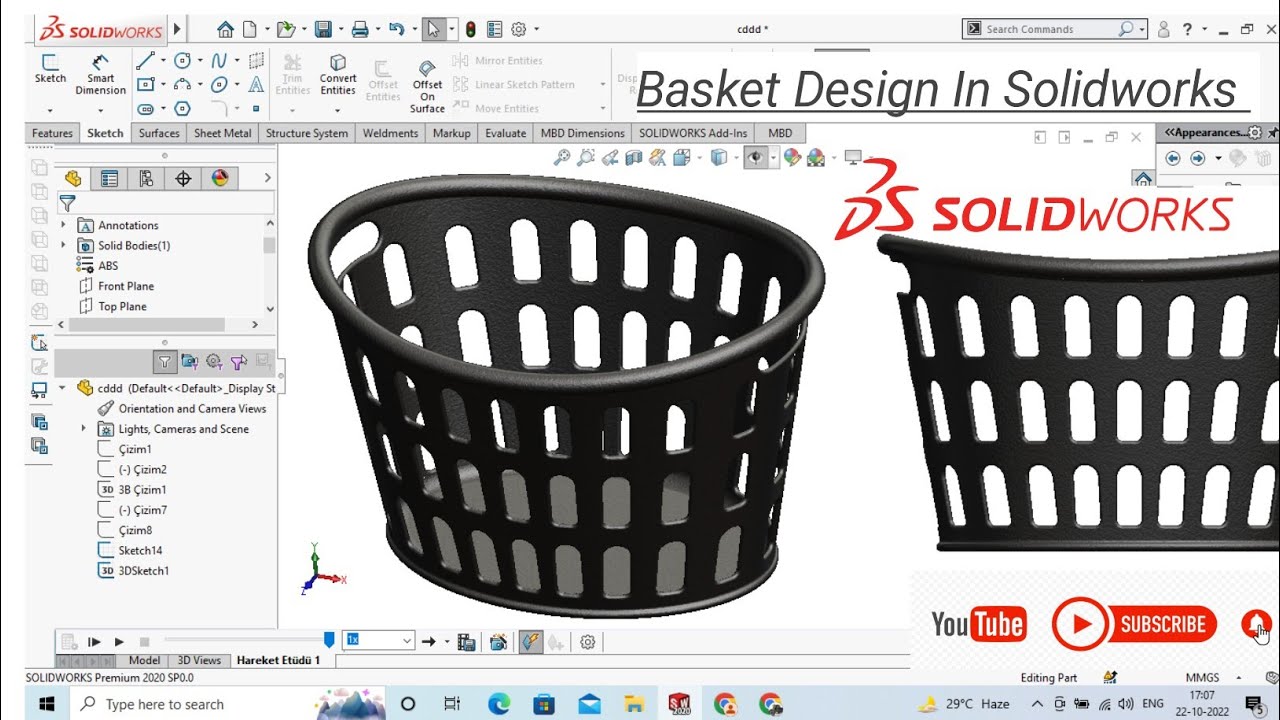
Task: Click the Convert Entities tool
Action: [x=338, y=75]
